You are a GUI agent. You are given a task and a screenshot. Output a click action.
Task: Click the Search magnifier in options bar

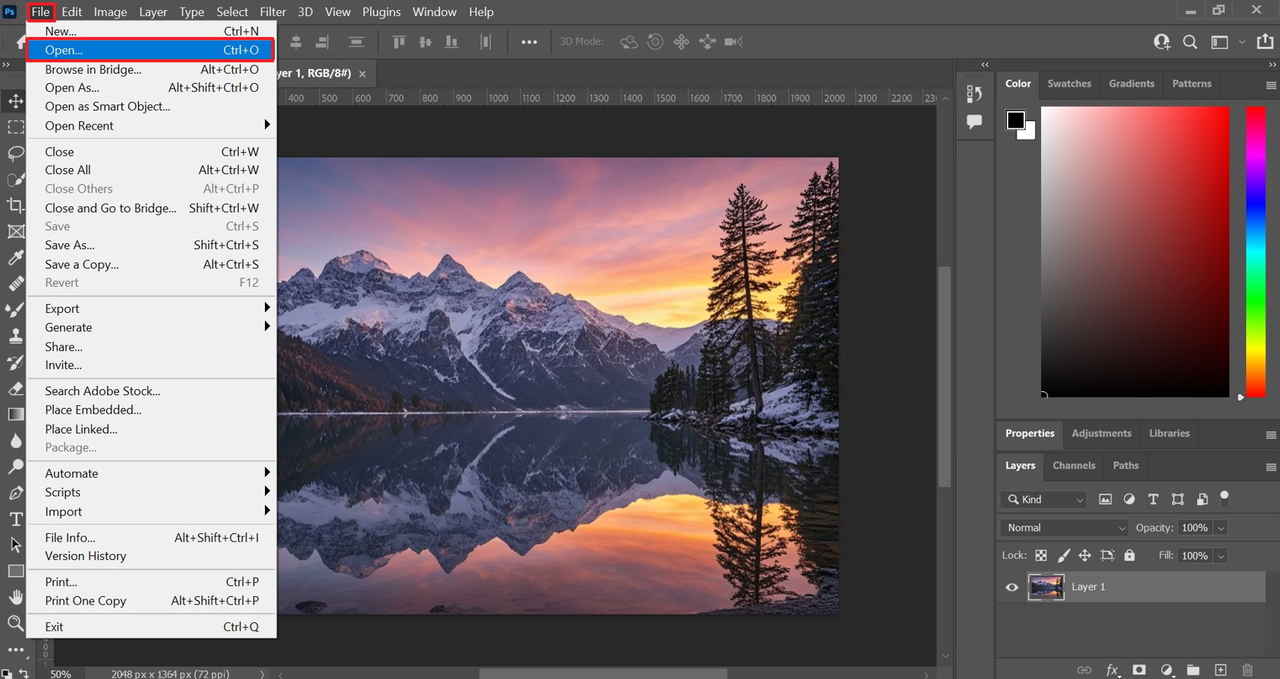pyautogui.click(x=1190, y=42)
